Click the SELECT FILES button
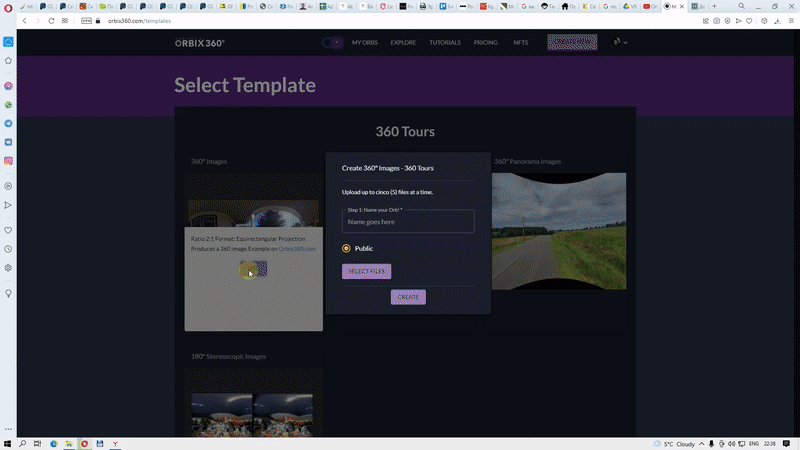This screenshot has width=800, height=450. pos(366,271)
